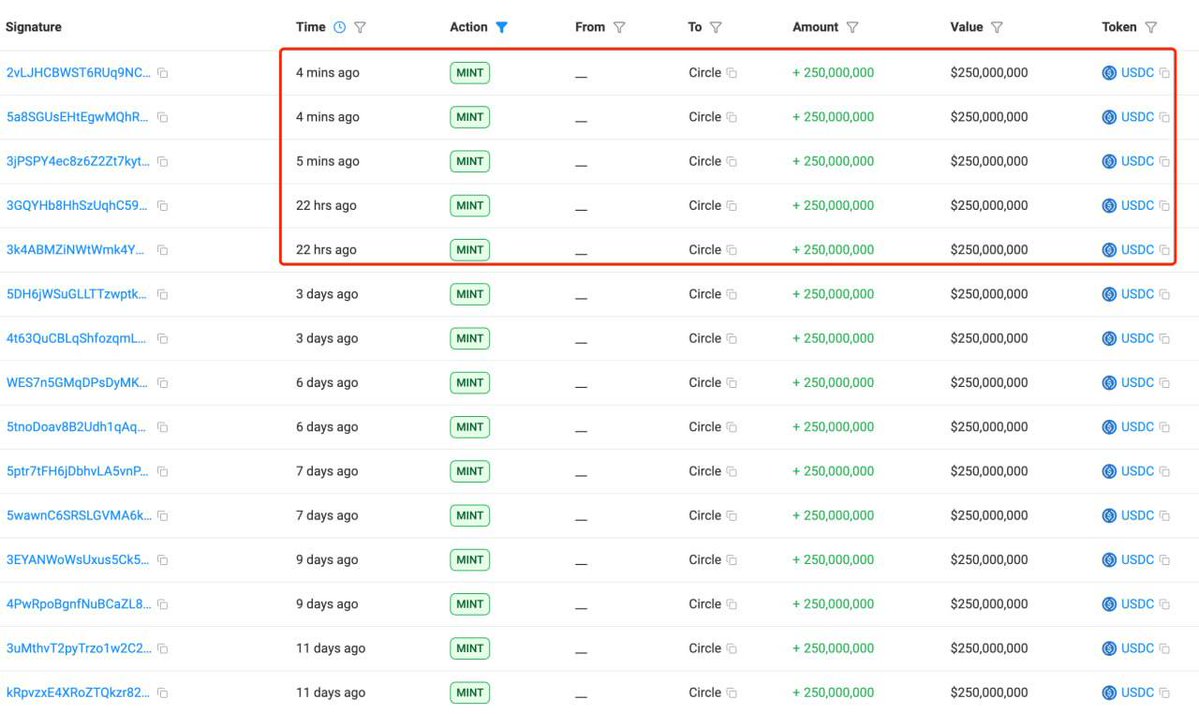
Task: Open the Amount column filter
Action: (x=851, y=27)
